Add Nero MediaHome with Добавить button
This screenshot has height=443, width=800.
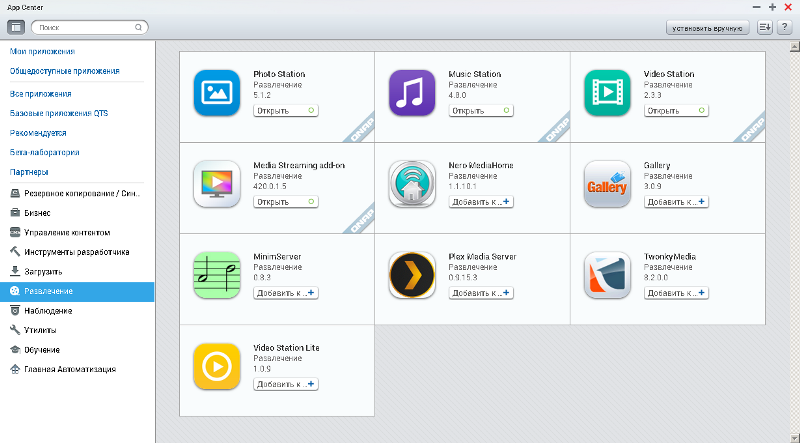click(481, 202)
